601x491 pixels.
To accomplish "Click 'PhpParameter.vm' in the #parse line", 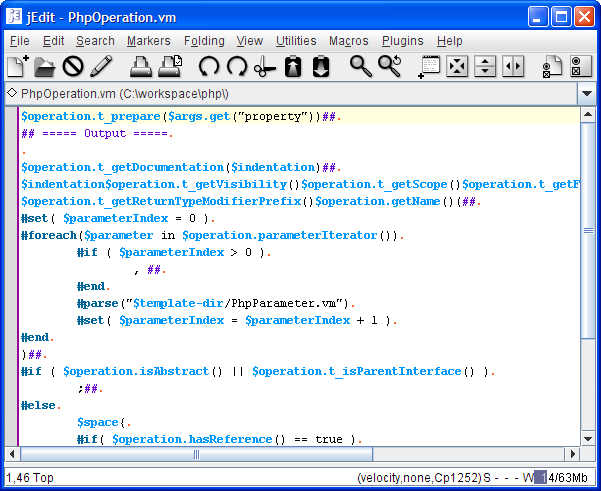I will pyautogui.click(x=284, y=304).
